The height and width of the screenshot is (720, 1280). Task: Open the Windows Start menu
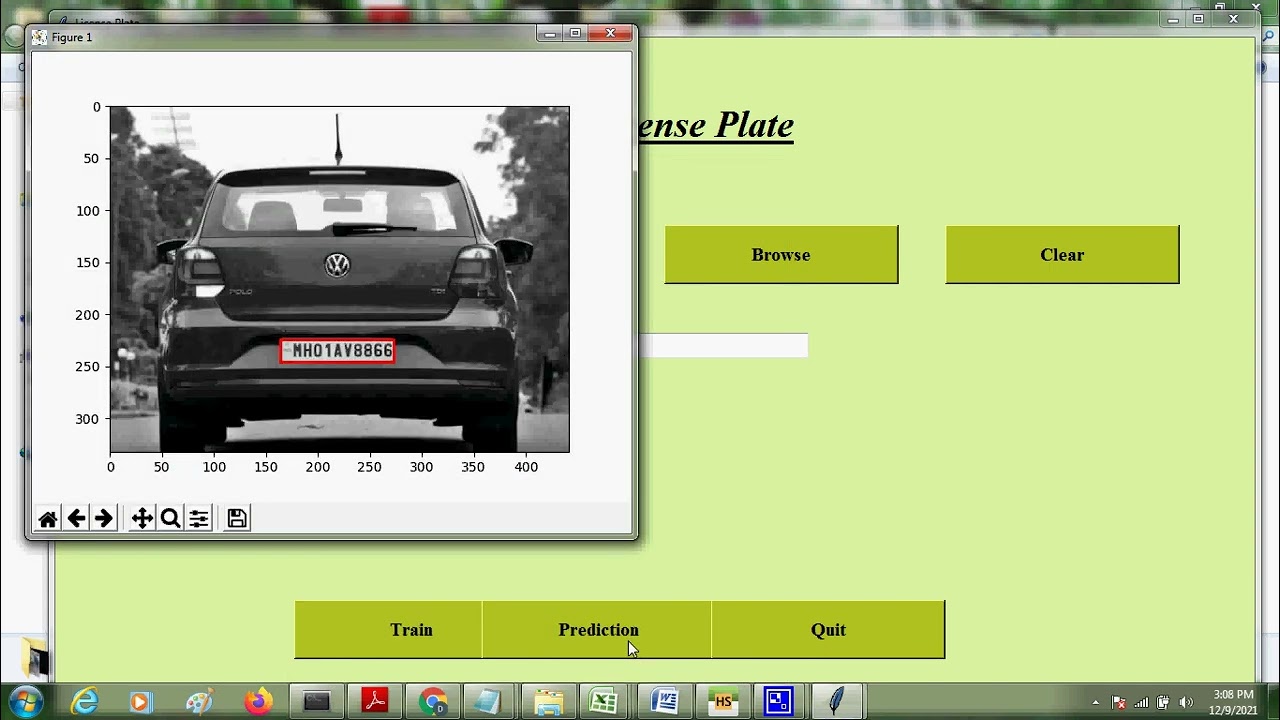click(x=25, y=701)
